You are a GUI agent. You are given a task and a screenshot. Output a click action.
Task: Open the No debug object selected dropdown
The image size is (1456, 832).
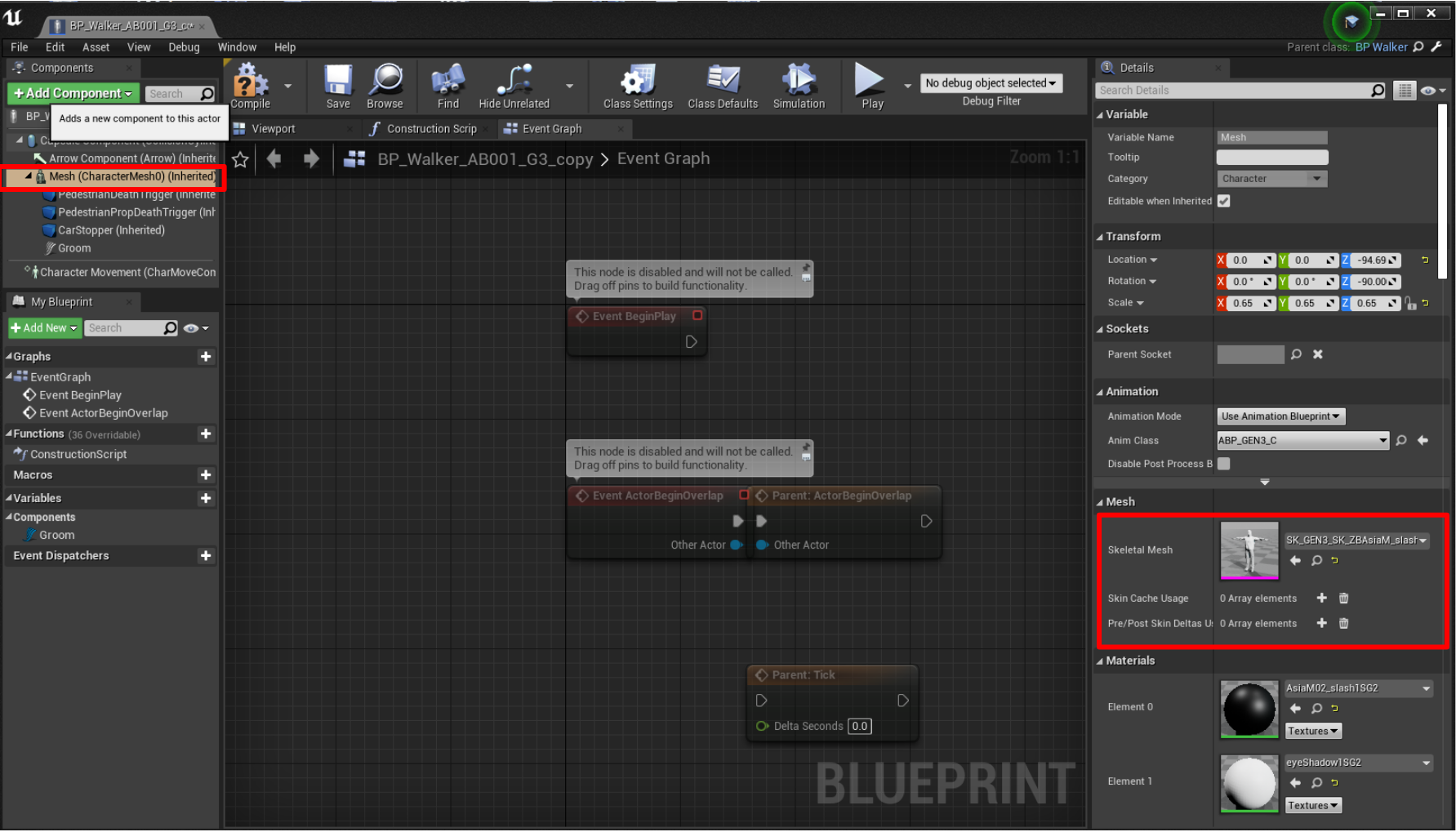(x=991, y=82)
